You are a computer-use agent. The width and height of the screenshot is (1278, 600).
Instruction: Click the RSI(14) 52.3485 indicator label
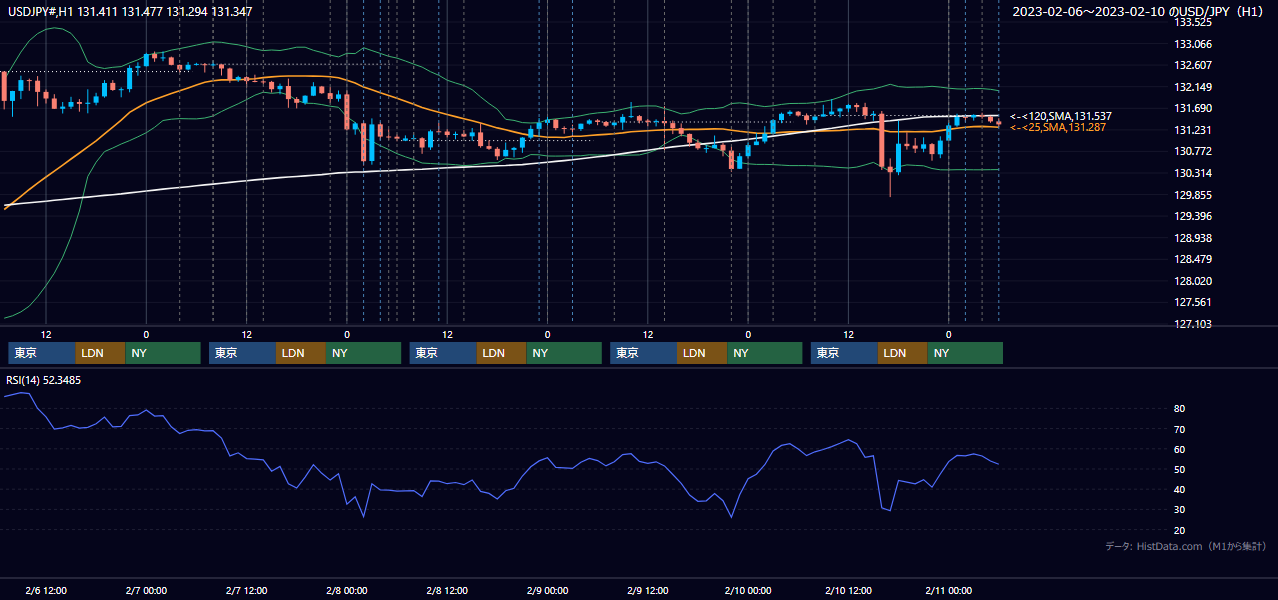[x=44, y=380]
